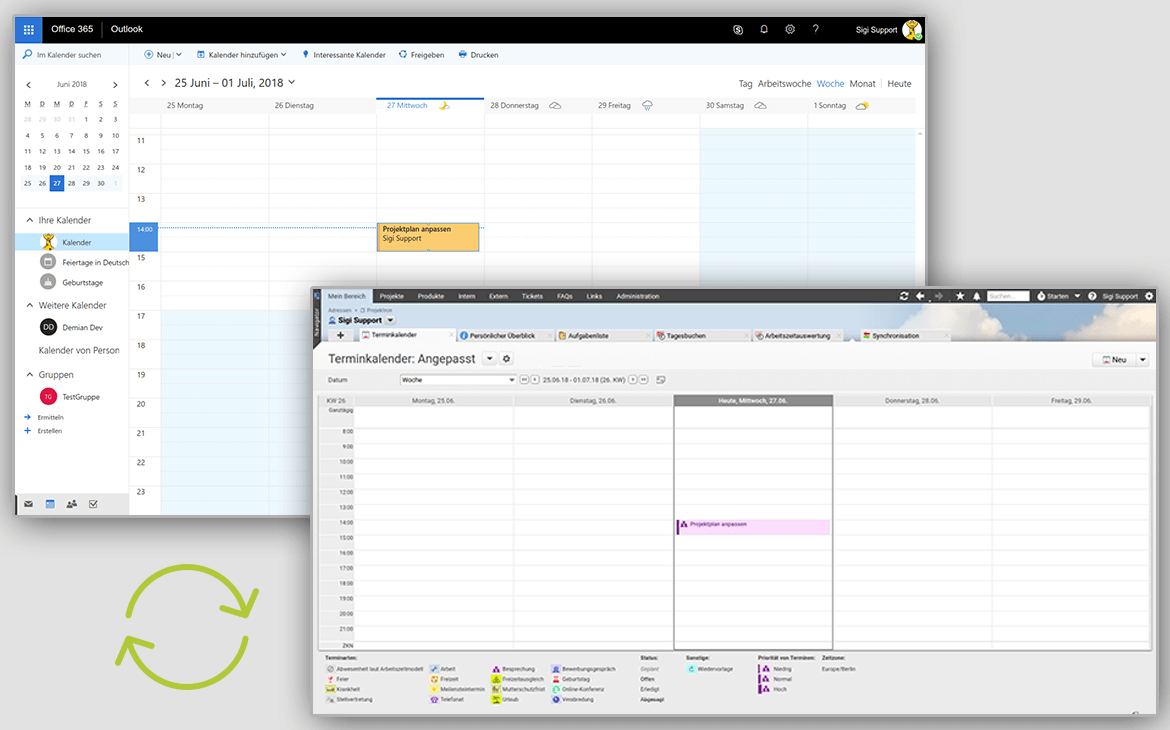Open Outlook help question mark
This screenshot has width=1170, height=730.
pos(816,30)
